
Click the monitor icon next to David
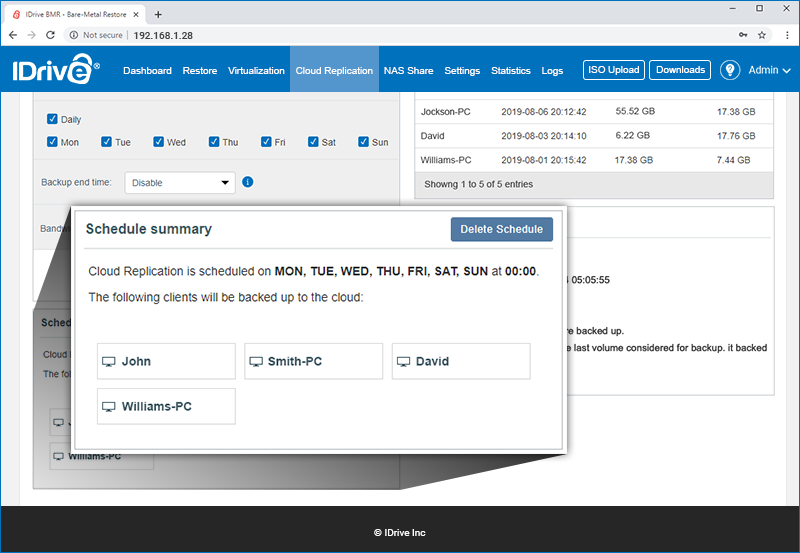click(403, 362)
